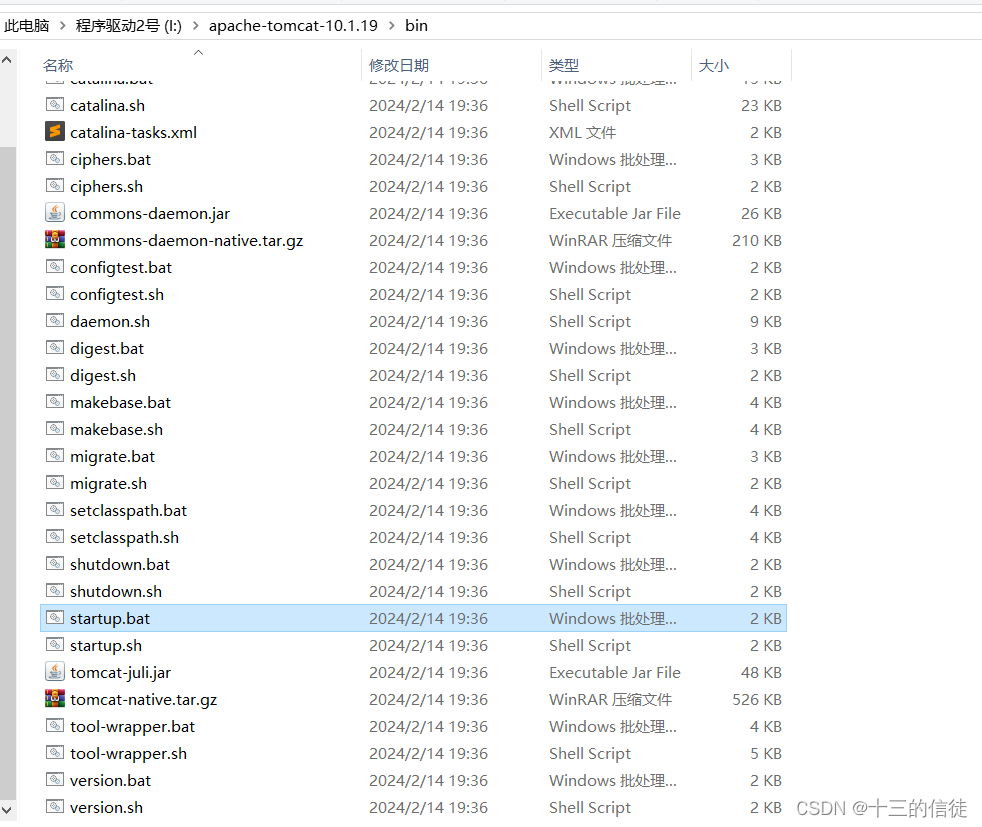This screenshot has height=827, width=982.
Task: Click the XML 文件 type cell
Action: click(x=582, y=133)
